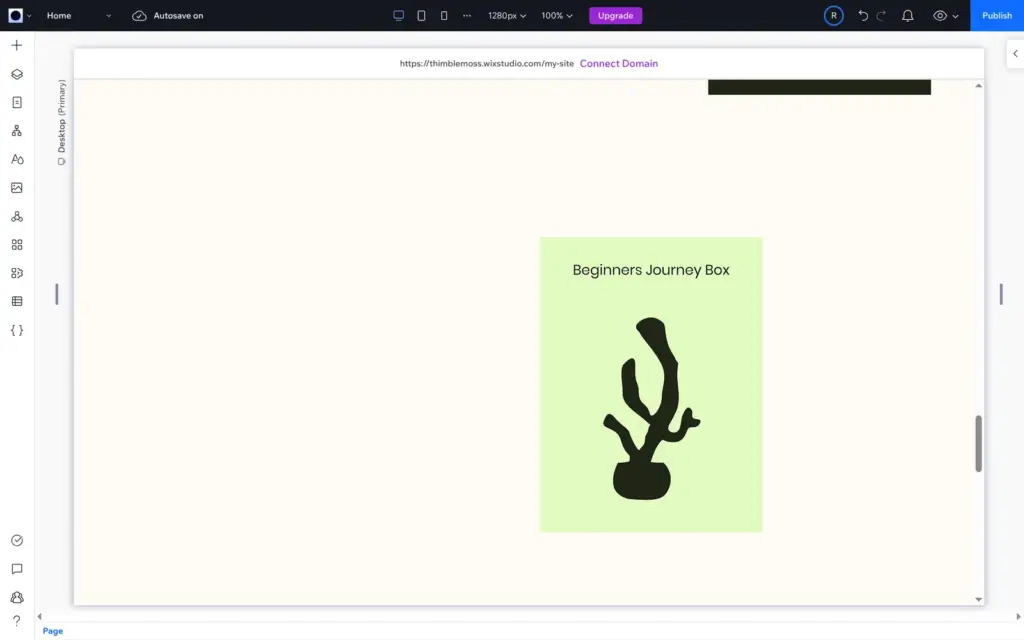Viewport: 1024px width, 640px height.
Task: Open the check-circle site checker icon
Action: 17,541
